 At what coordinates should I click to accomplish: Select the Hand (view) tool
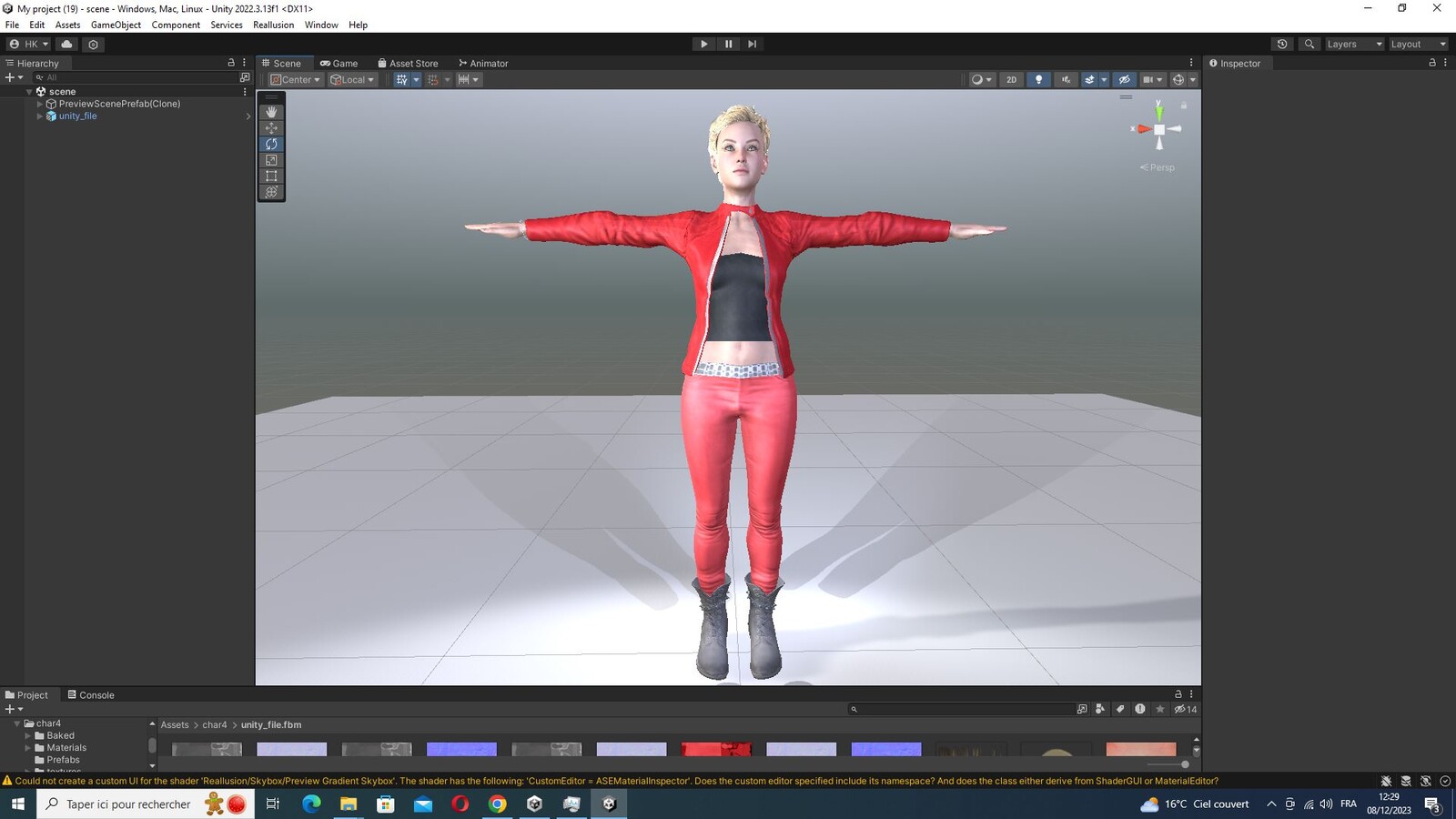[x=271, y=112]
